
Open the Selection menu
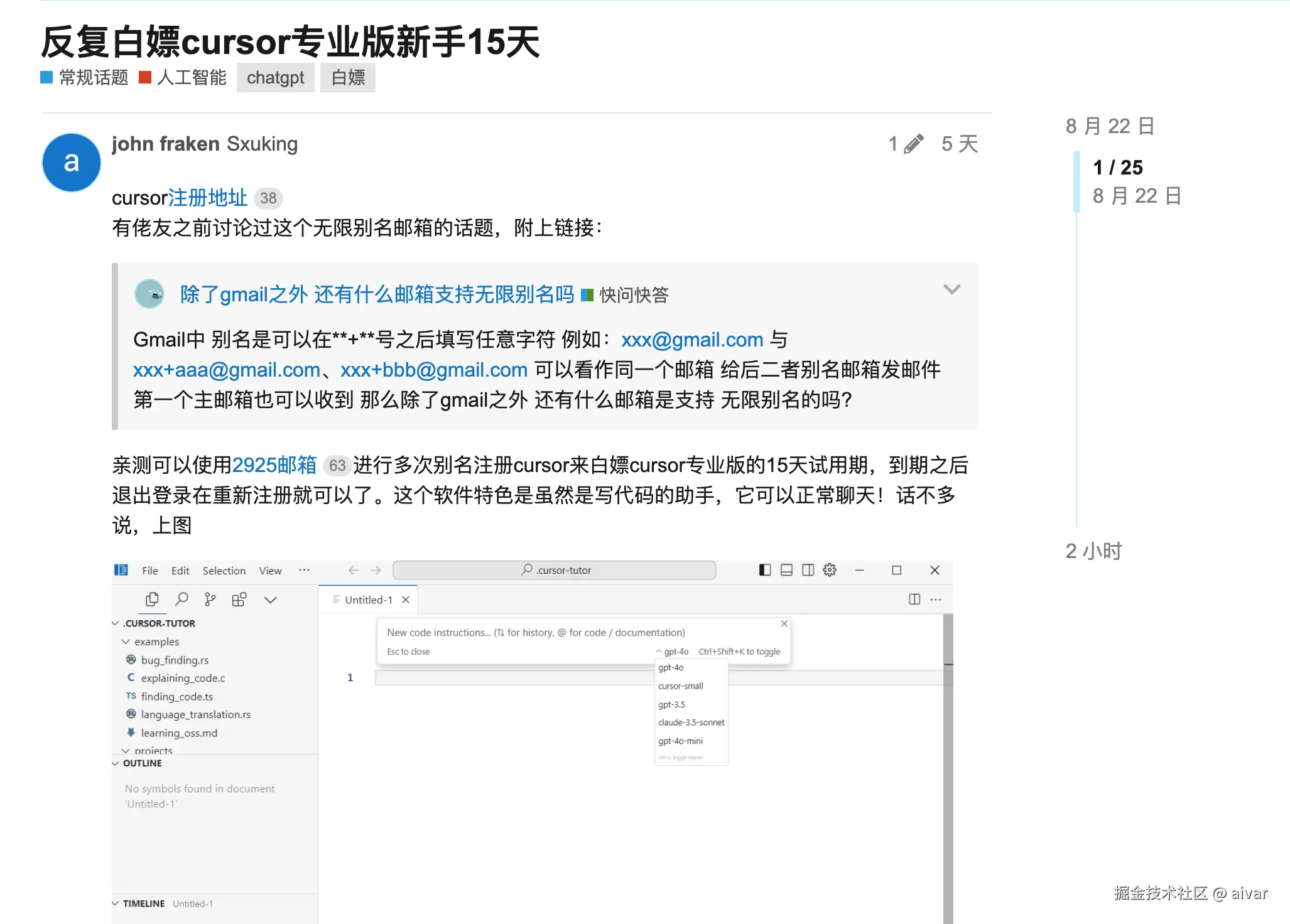pyautogui.click(x=224, y=571)
